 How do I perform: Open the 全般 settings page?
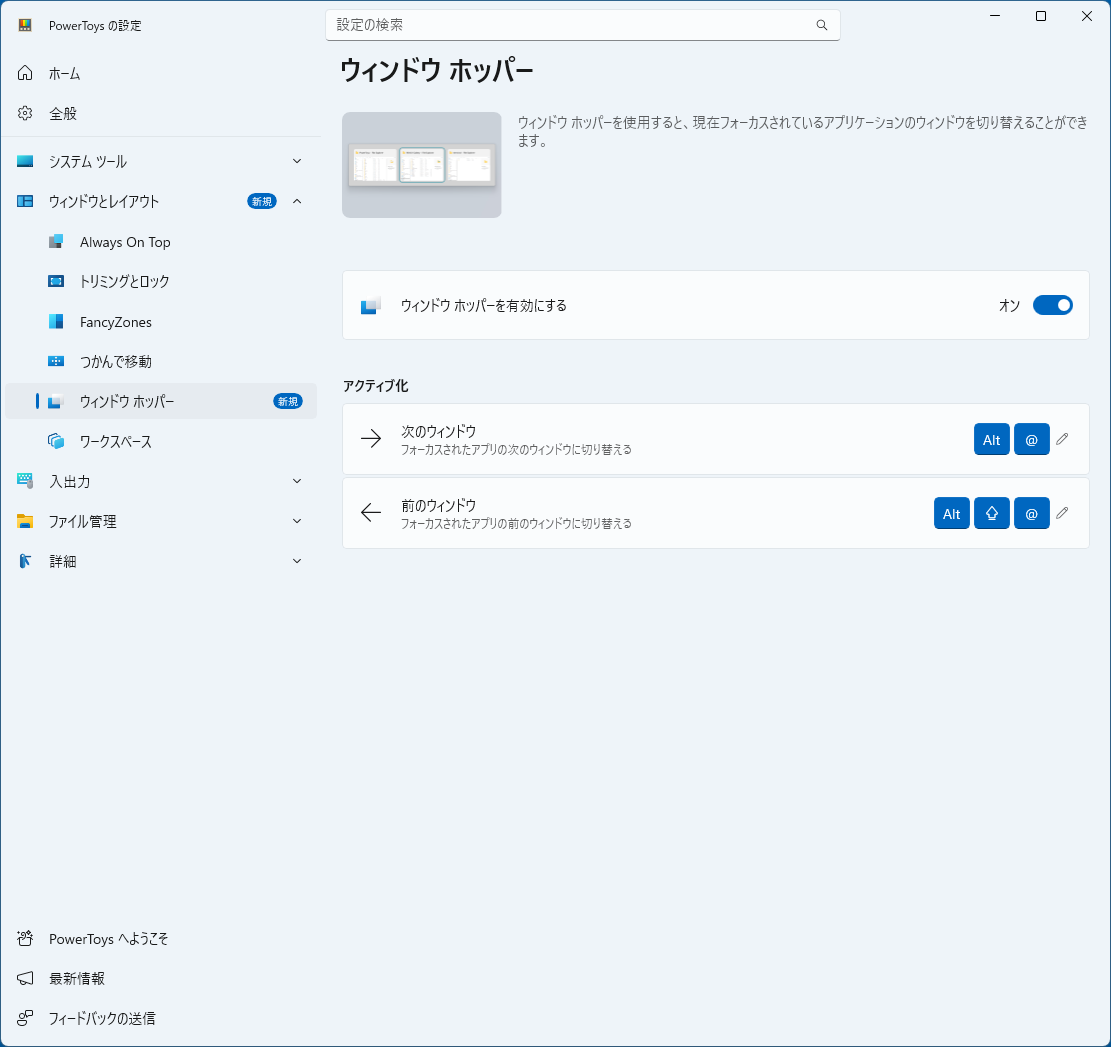coord(161,113)
